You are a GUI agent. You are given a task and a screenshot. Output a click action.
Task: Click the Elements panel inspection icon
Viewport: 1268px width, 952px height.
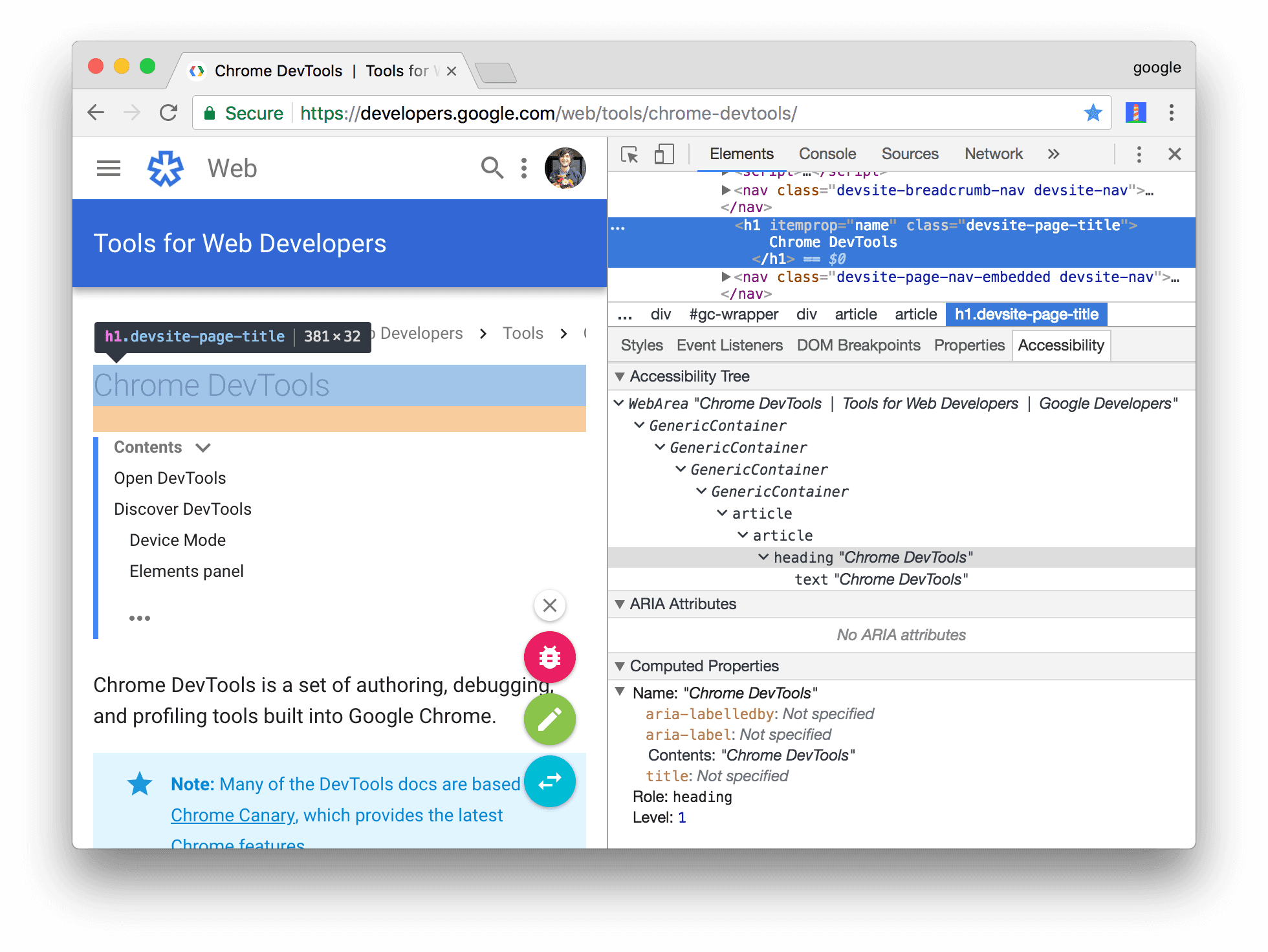[627, 155]
